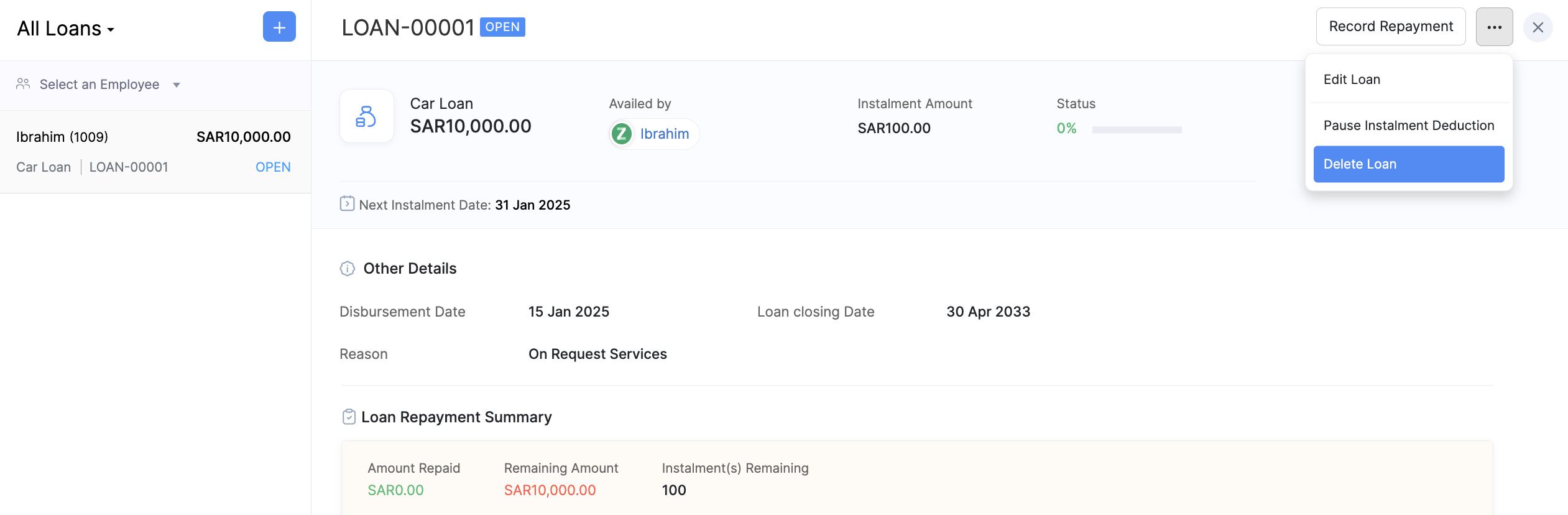
Task: Expand the Select an Employee dropdown
Action: pyautogui.click(x=99, y=85)
